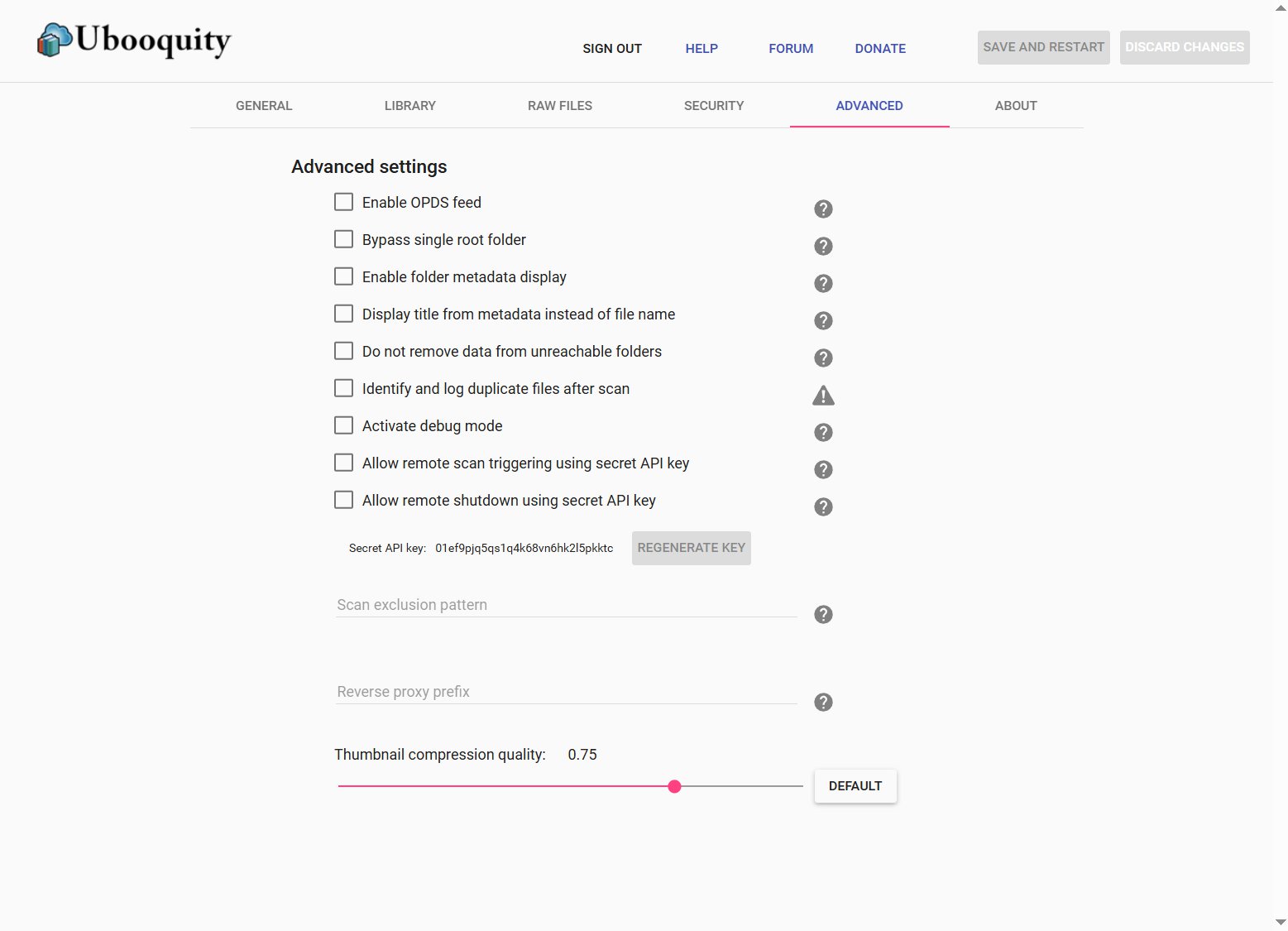This screenshot has height=931, width=1288.
Task: Switch to the Security tab
Action: [713, 105]
